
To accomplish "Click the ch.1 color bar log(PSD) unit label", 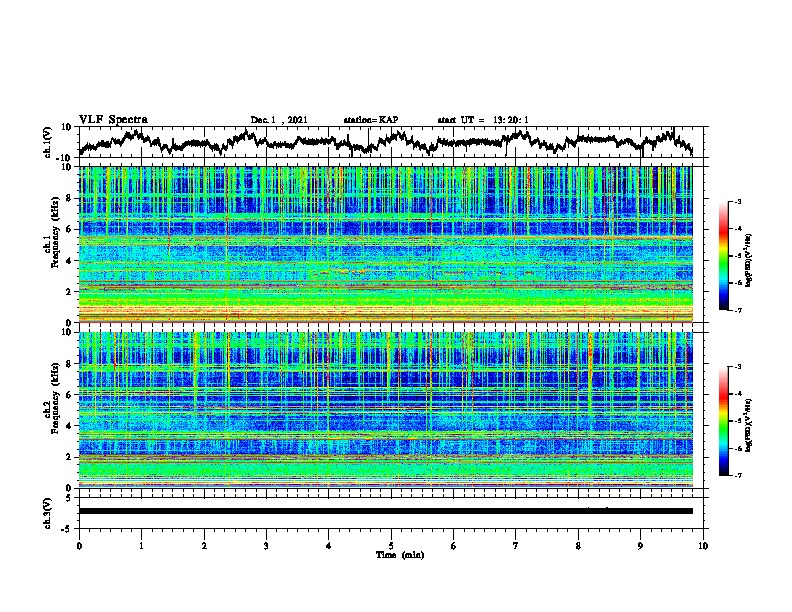I will click(x=749, y=261).
